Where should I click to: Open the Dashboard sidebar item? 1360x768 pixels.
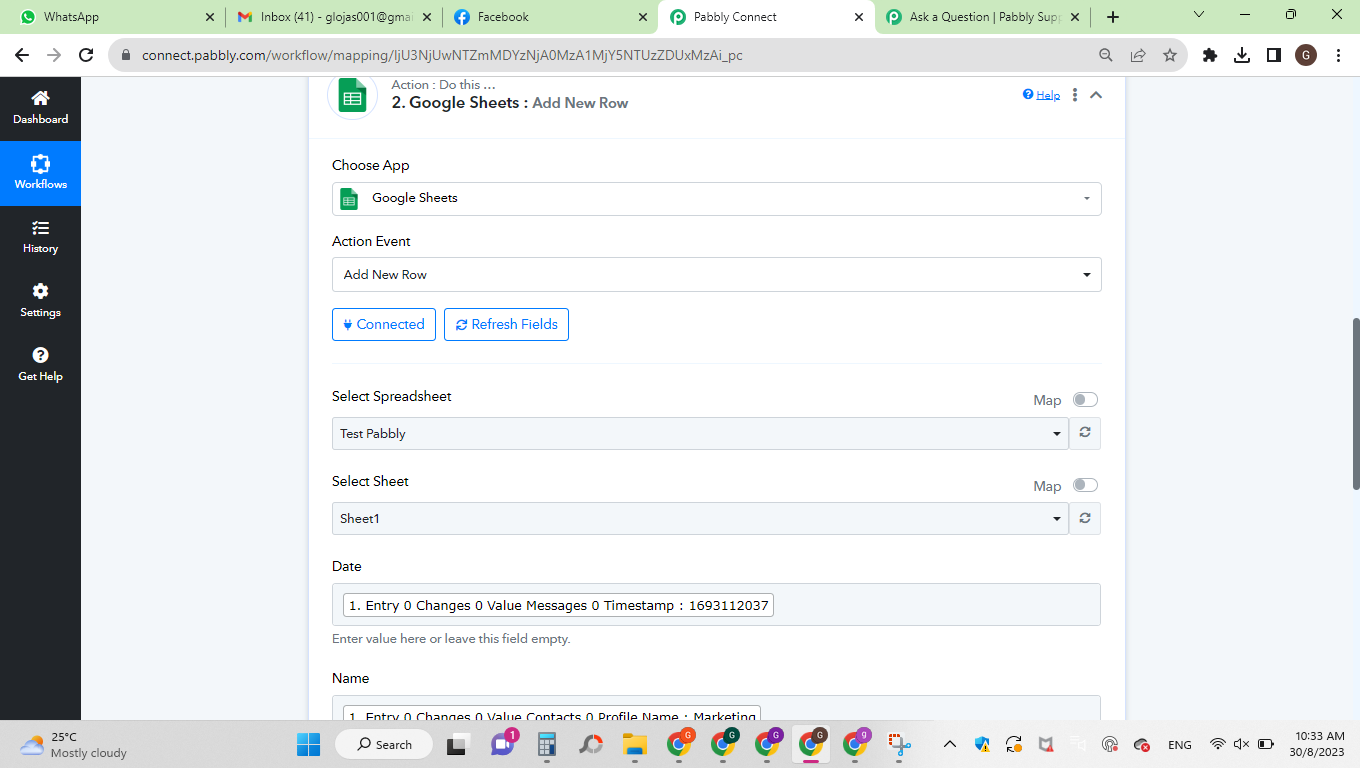(x=40, y=108)
